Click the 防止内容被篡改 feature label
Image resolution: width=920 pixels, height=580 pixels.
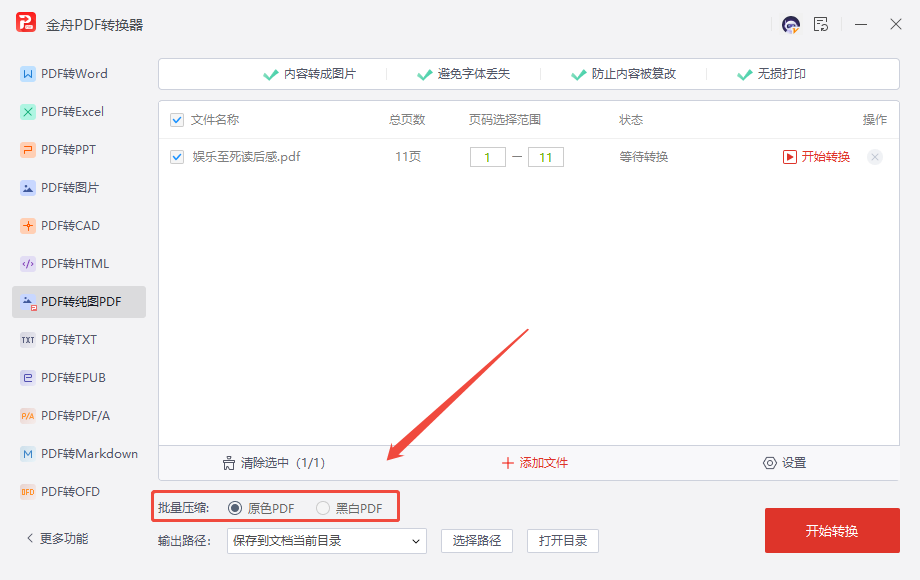tap(634, 74)
